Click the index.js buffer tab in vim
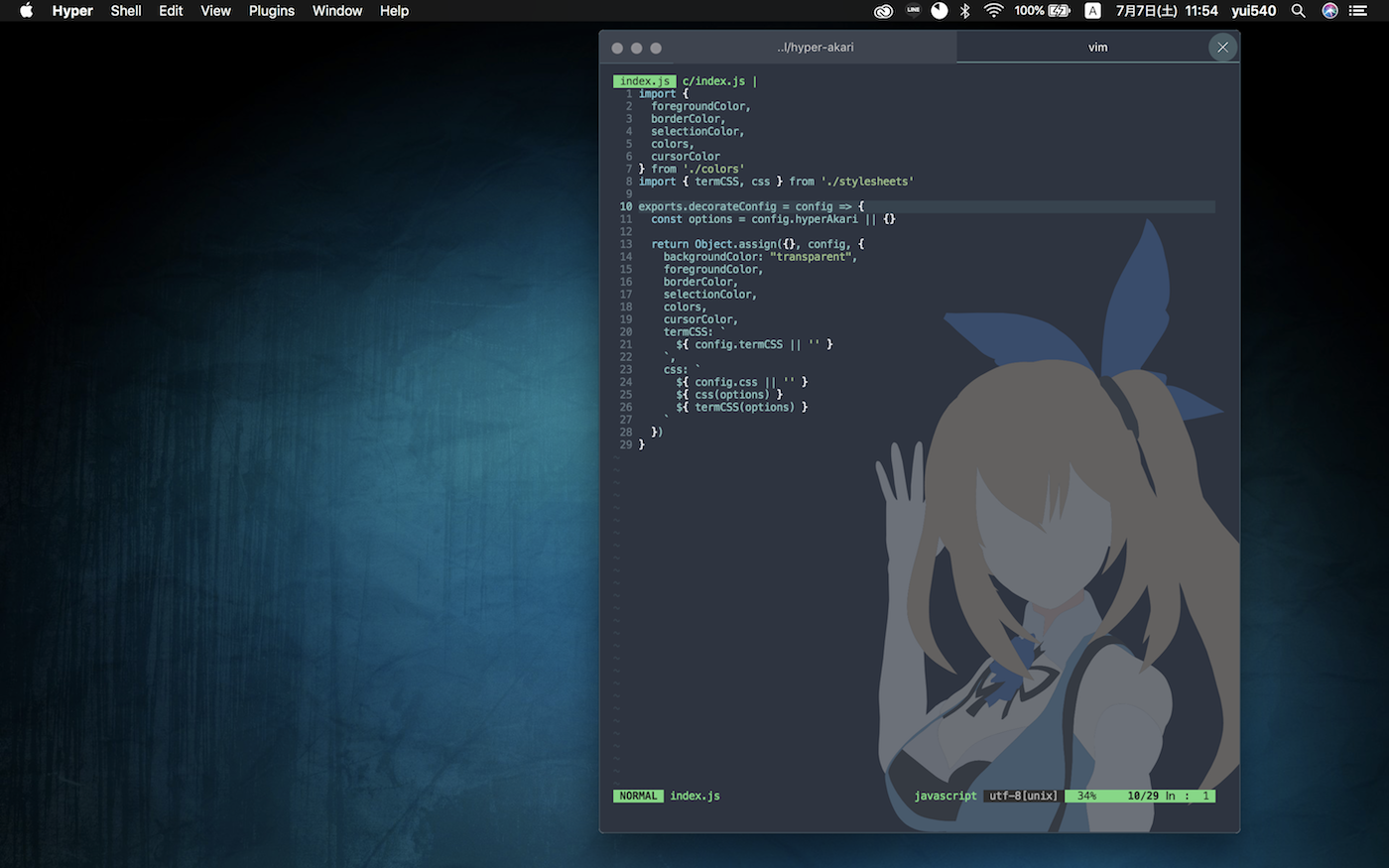The width and height of the screenshot is (1389, 868). 645,81
